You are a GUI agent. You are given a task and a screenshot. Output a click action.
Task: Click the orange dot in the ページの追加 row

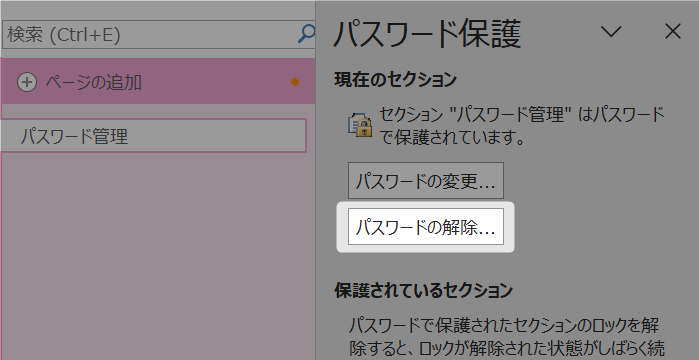pos(295,82)
